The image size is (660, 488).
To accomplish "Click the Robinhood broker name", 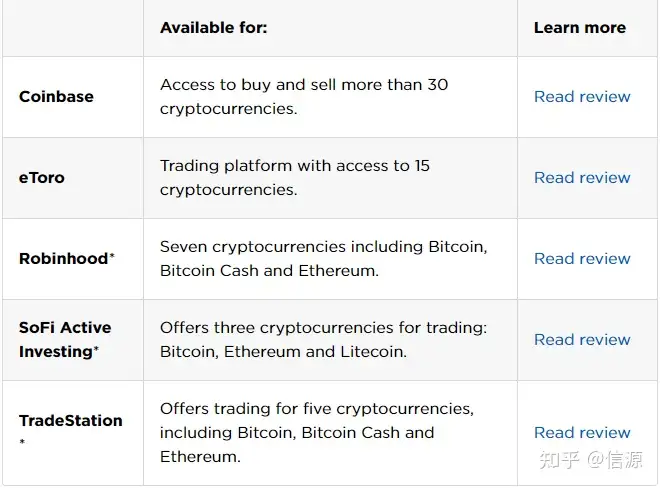I will pyautogui.click(x=63, y=259).
